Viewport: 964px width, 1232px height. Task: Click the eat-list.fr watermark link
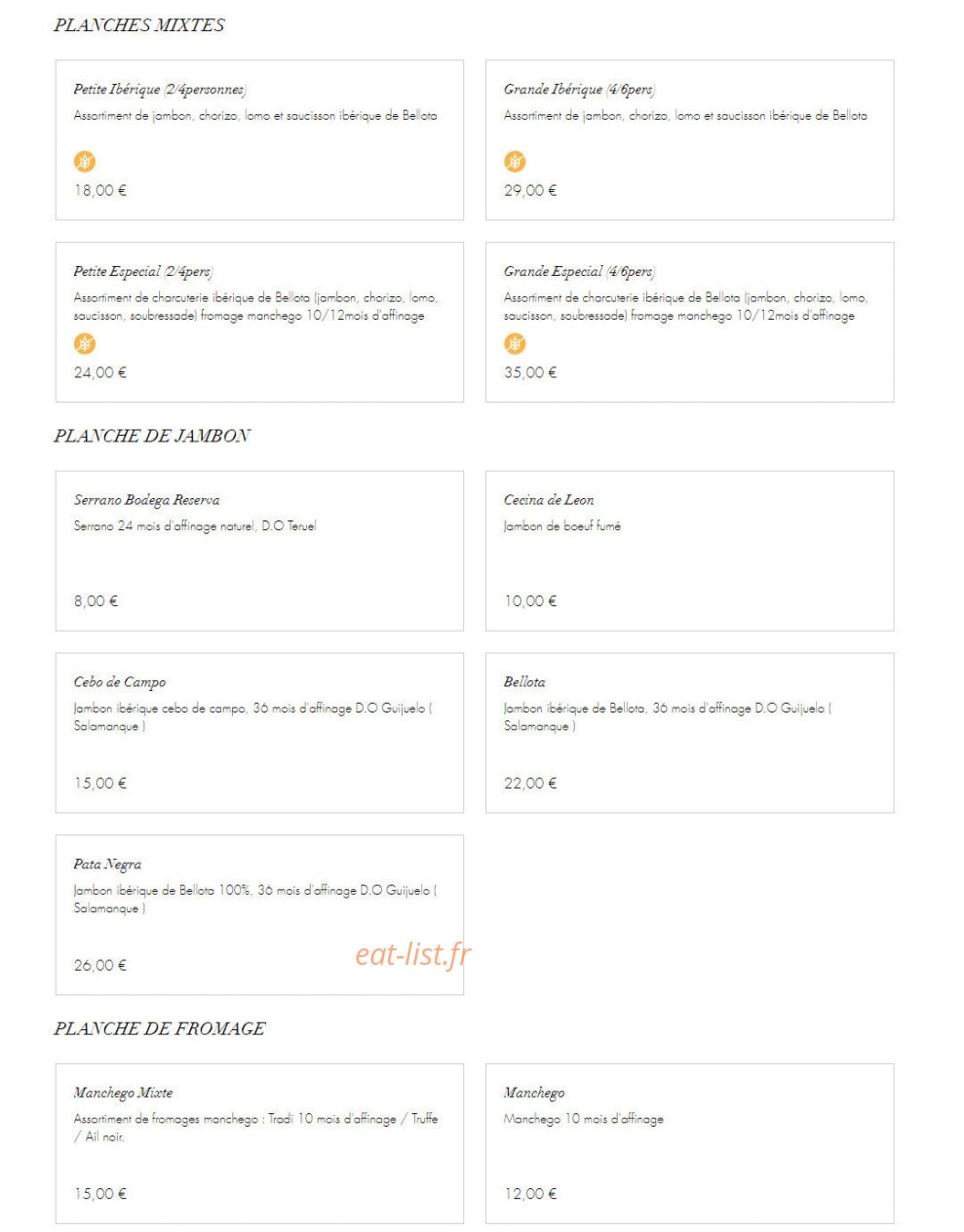tap(412, 954)
